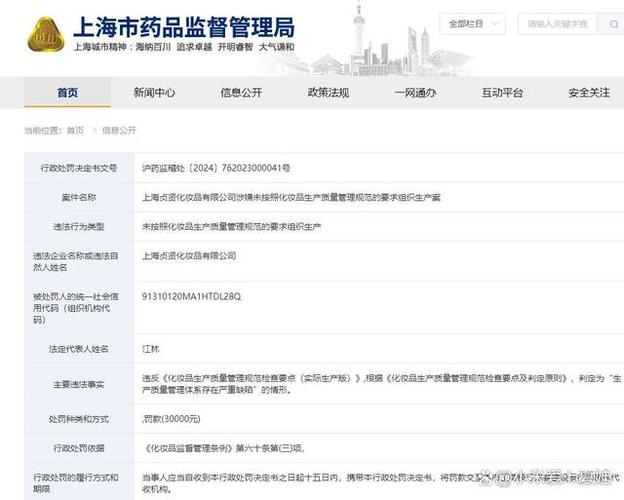624x500 pixels.
Task: Click the search magnifier icon
Action: click(613, 24)
